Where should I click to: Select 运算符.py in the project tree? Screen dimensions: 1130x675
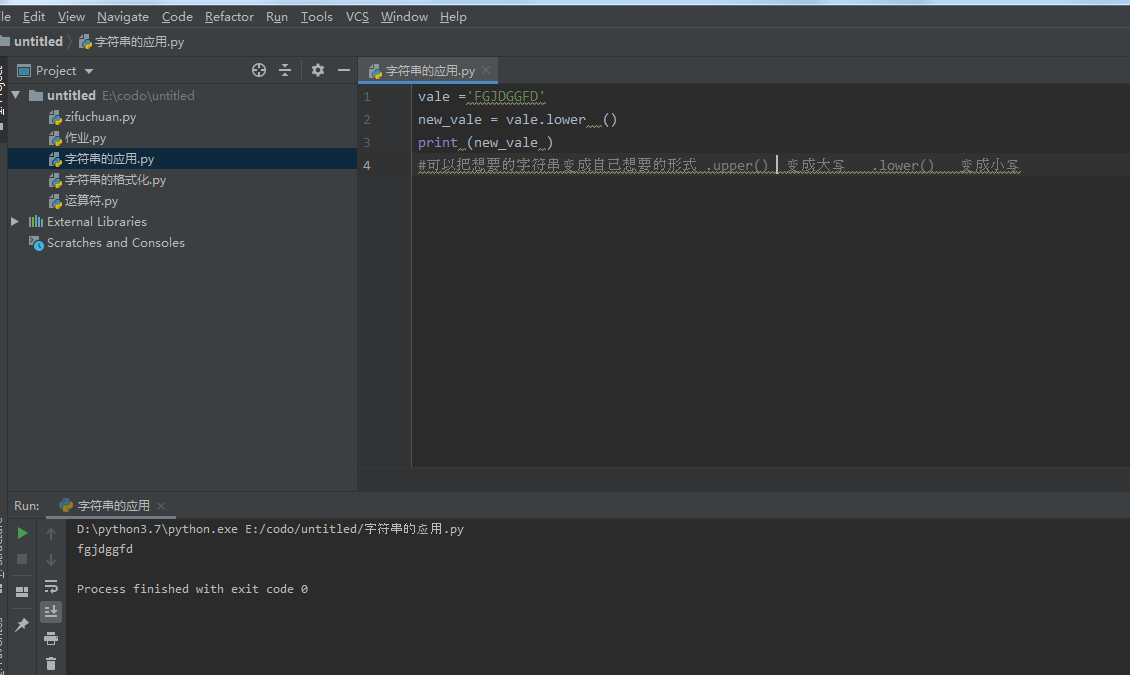coord(91,200)
